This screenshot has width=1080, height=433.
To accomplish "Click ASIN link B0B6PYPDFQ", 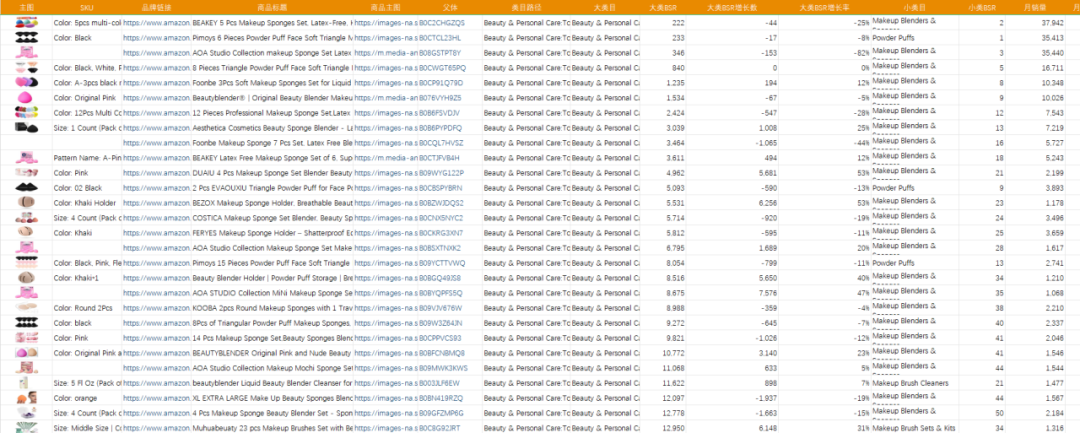I will (x=441, y=128).
